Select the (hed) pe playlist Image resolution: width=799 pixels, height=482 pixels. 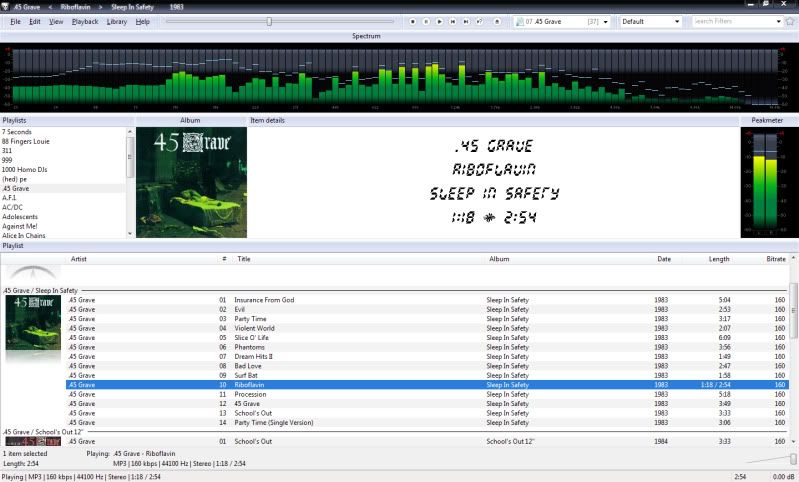[62, 179]
